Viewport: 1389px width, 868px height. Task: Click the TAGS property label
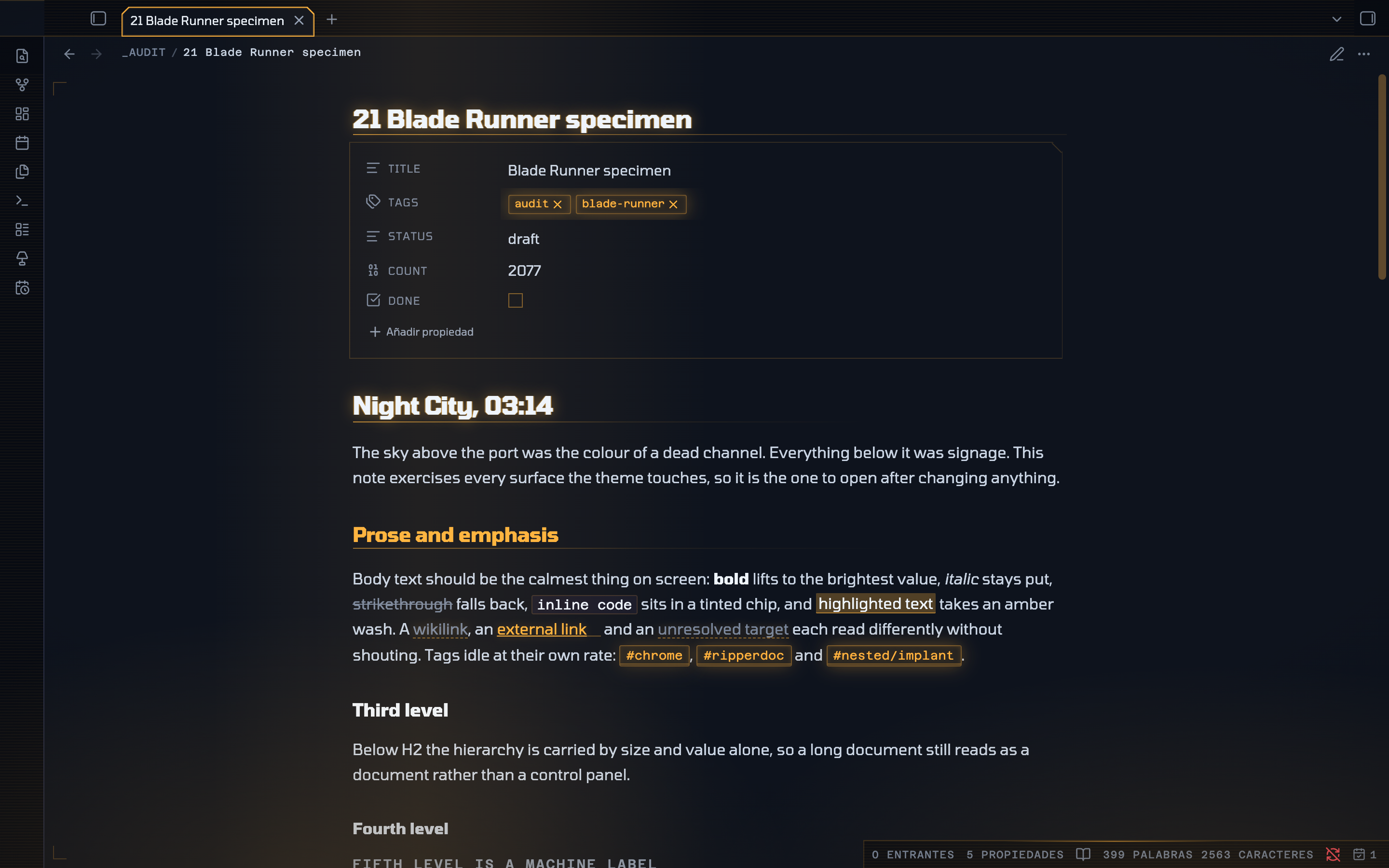402,203
